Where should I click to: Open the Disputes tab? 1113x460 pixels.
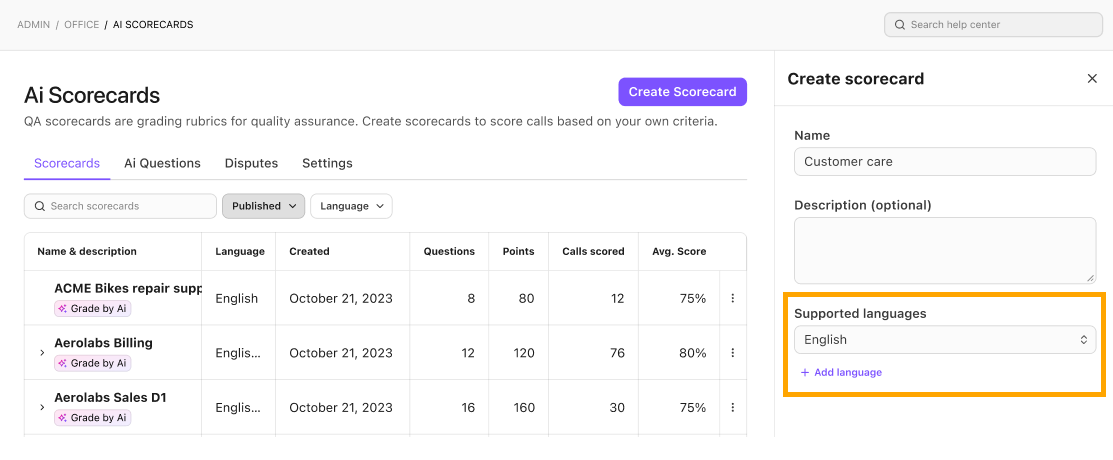pos(251,163)
